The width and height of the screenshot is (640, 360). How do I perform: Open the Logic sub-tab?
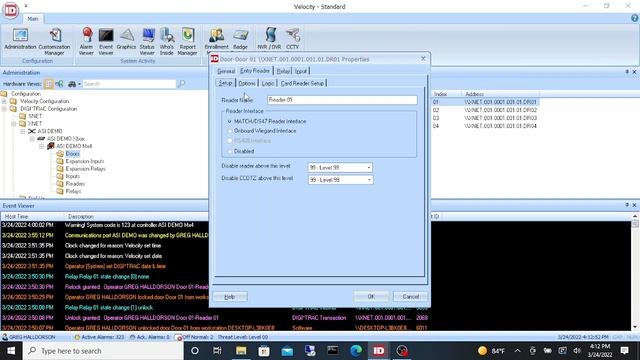pyautogui.click(x=268, y=83)
